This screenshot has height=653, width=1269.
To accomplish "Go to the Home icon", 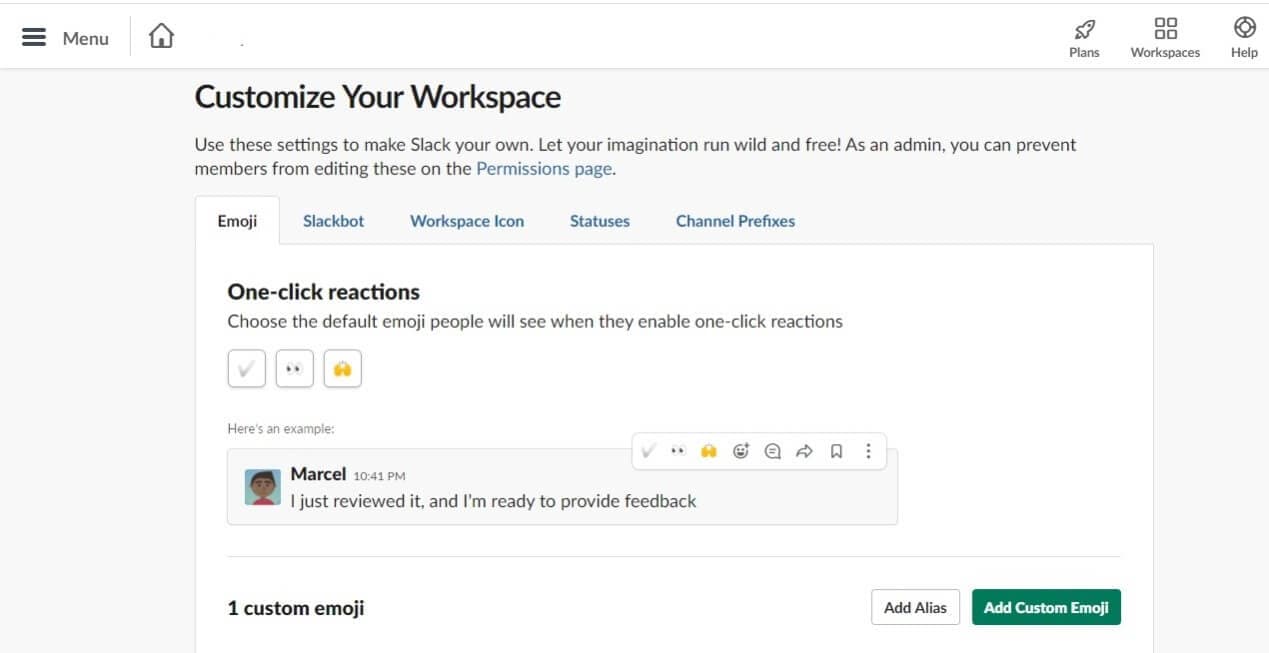I will [x=161, y=36].
